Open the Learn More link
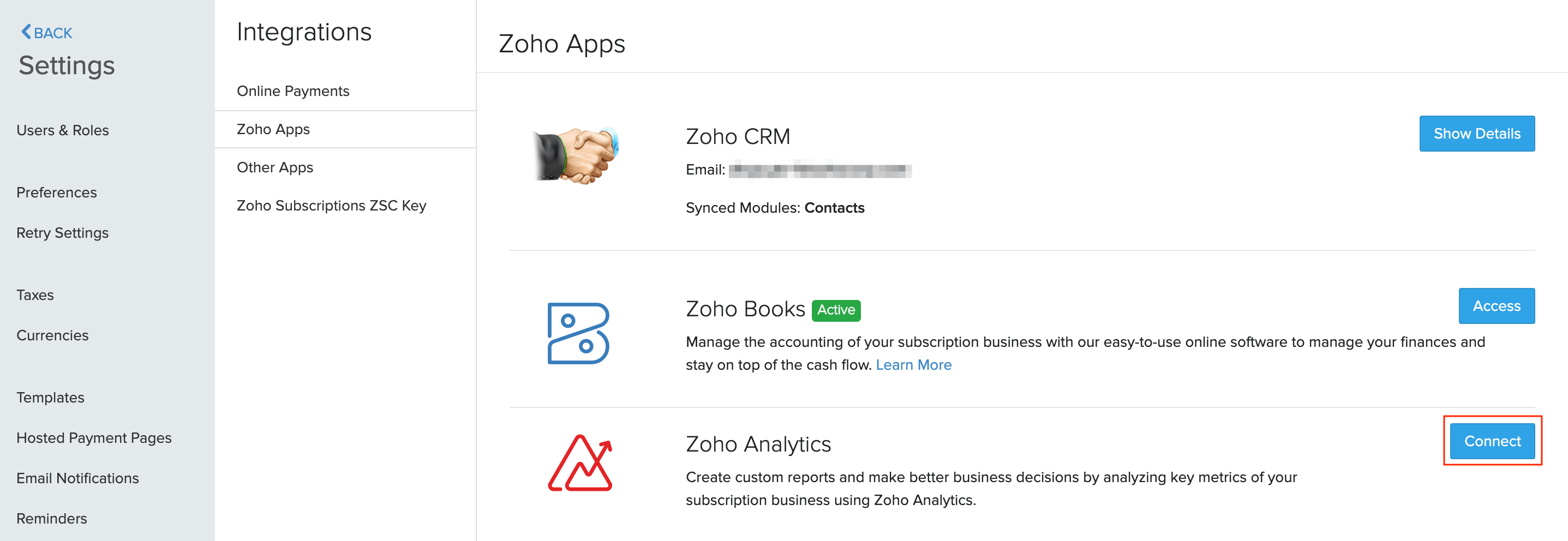Viewport: 1568px width, 541px height. pos(913,364)
